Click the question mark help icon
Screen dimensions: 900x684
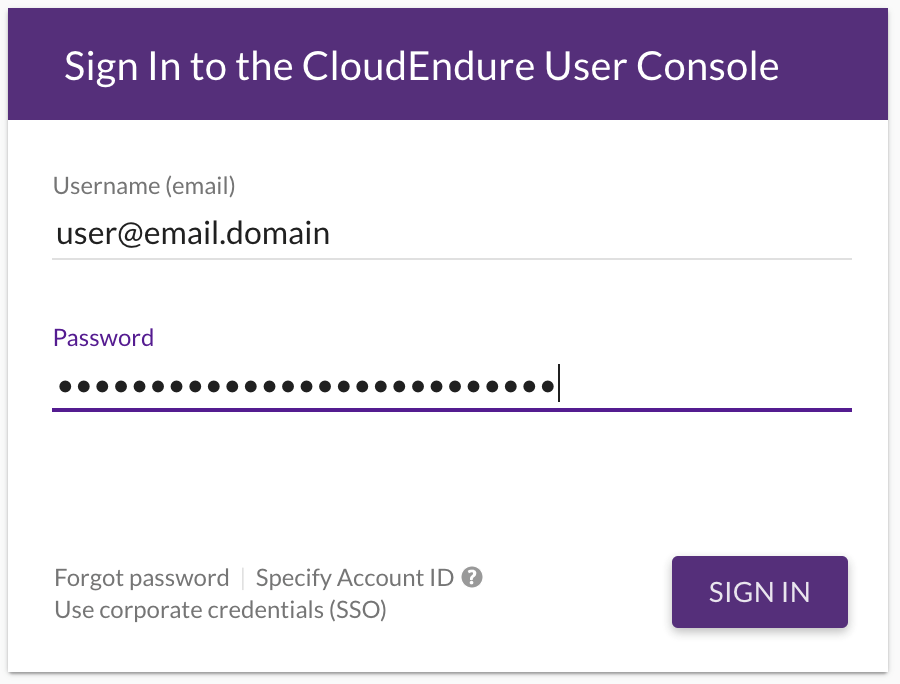coord(472,577)
